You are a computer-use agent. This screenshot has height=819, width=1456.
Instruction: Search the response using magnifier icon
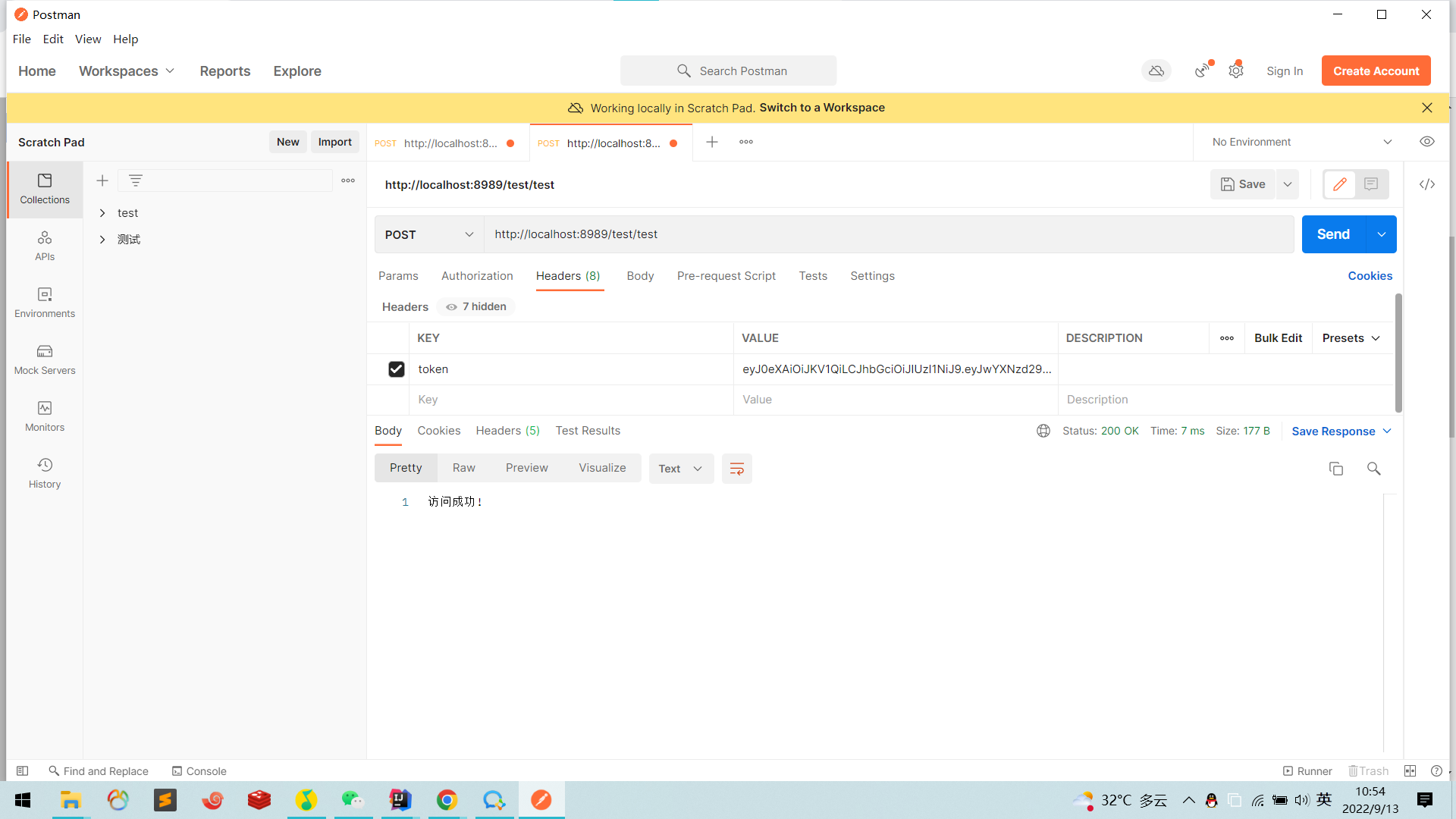[1373, 469]
